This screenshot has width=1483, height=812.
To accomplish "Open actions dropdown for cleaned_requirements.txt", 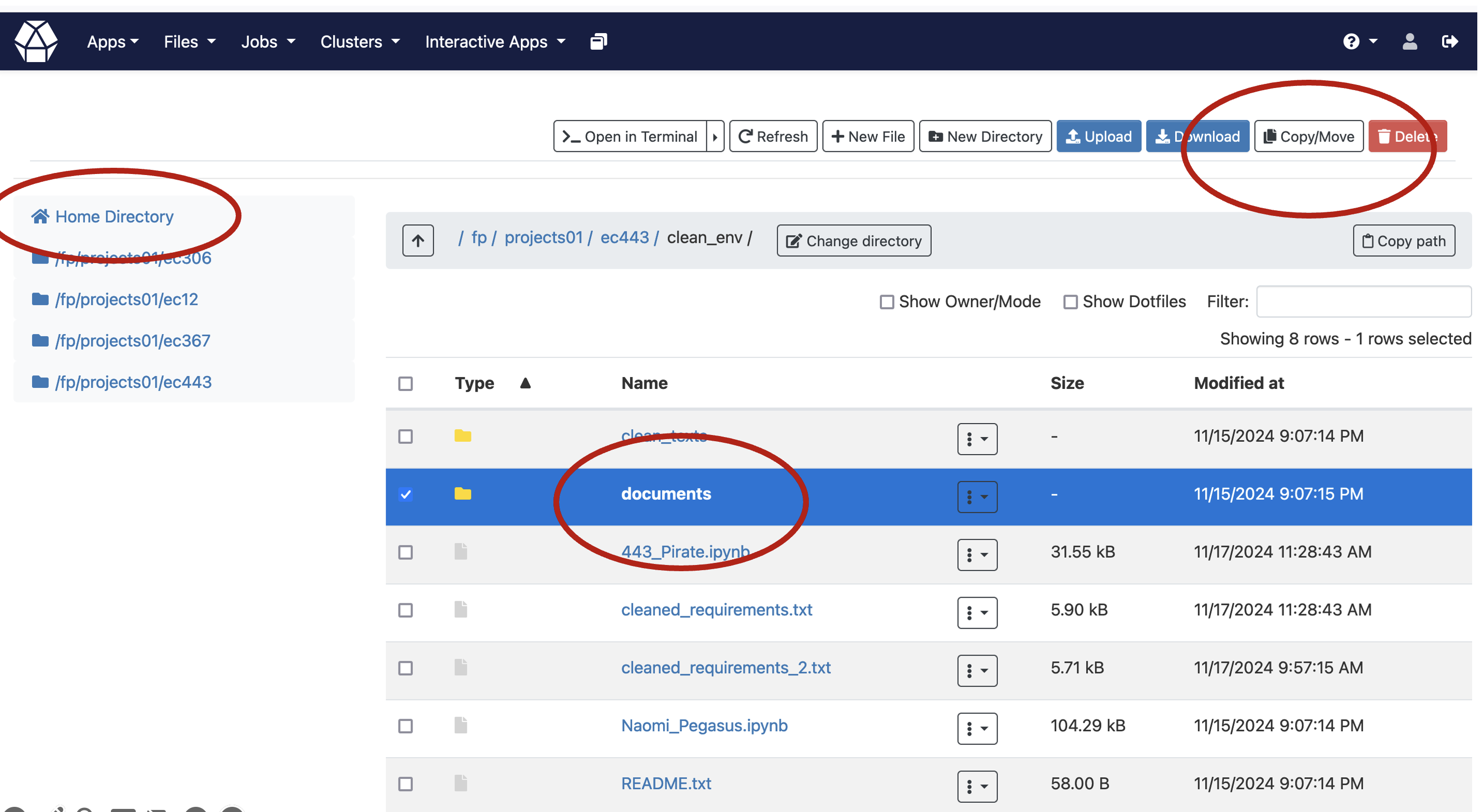I will [x=977, y=612].
